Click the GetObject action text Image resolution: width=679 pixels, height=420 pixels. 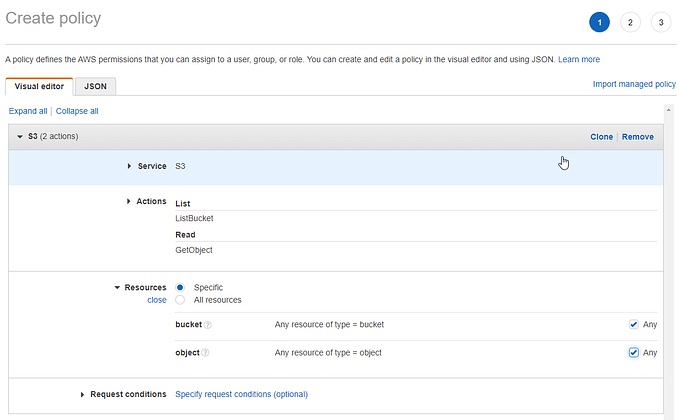(194, 250)
